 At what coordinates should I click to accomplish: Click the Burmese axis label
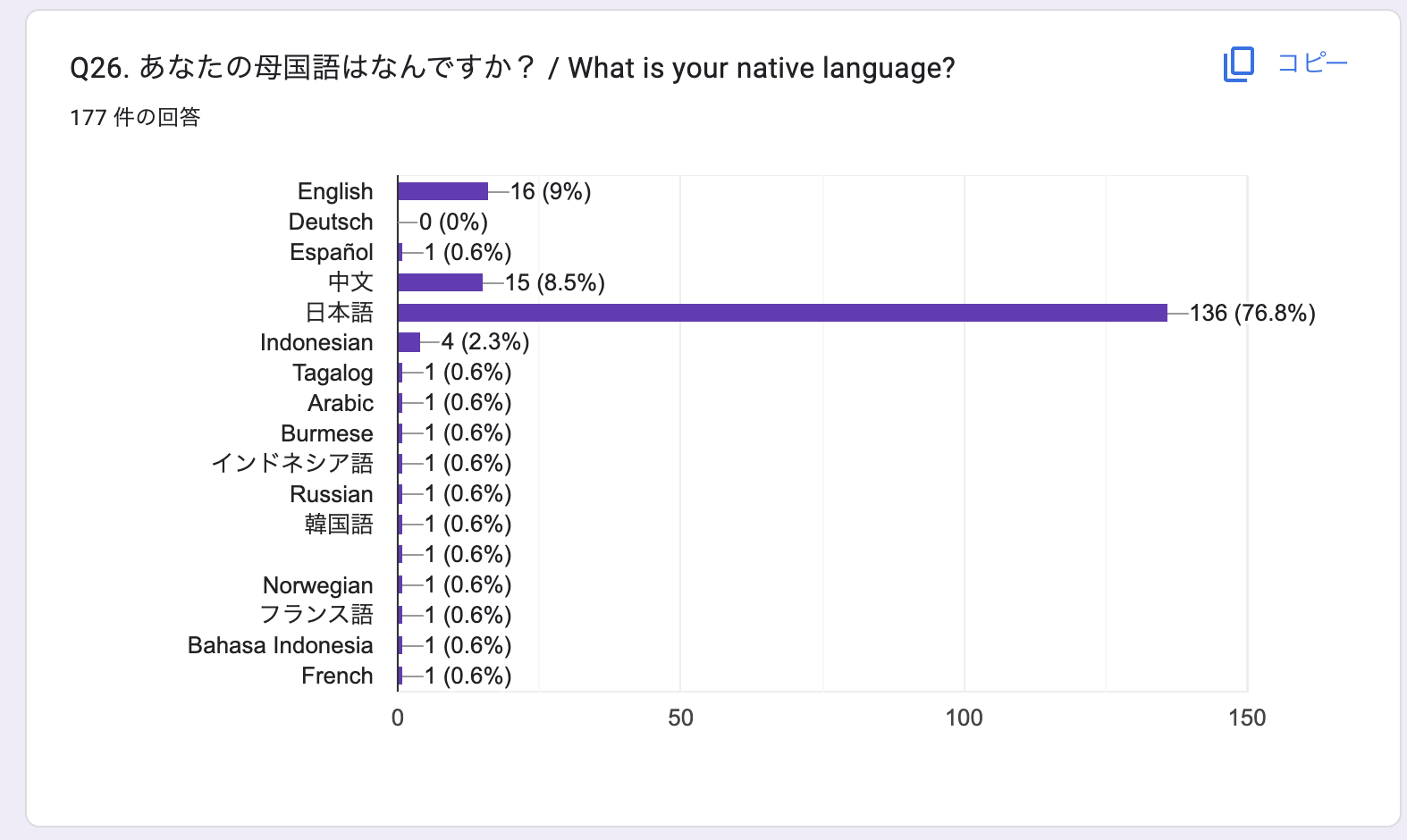[327, 433]
